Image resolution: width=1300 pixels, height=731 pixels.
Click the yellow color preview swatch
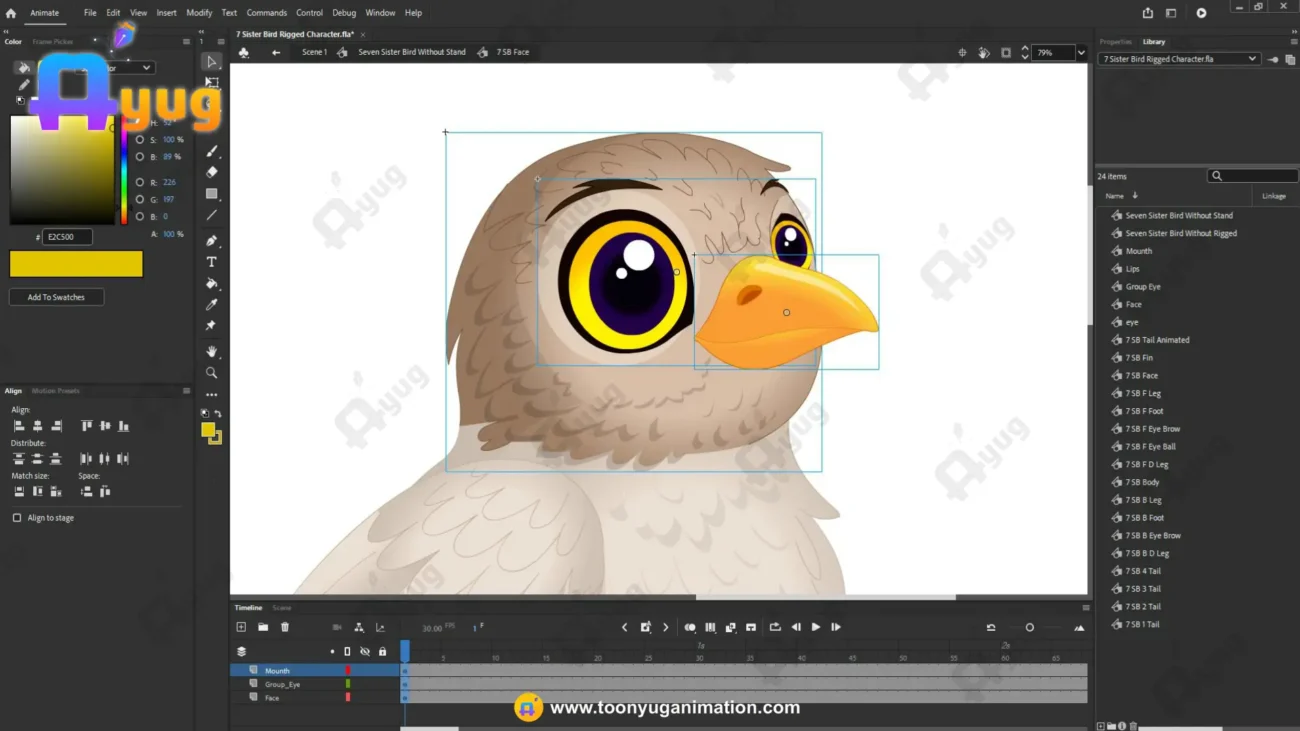point(76,263)
